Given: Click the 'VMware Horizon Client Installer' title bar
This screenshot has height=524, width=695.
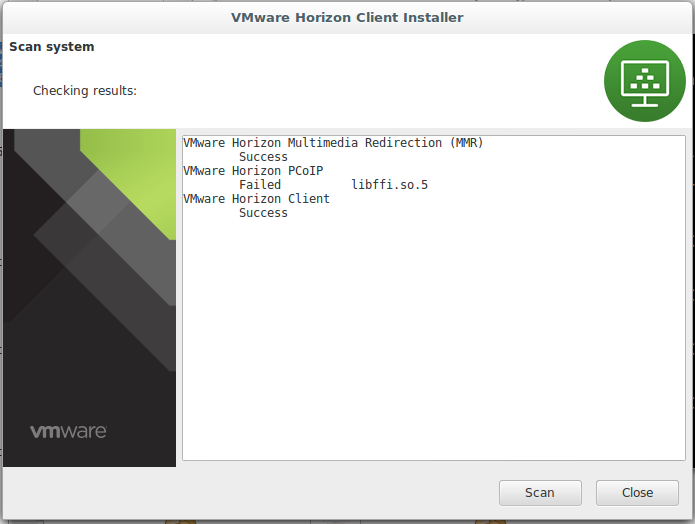Looking at the screenshot, I should 347,17.
